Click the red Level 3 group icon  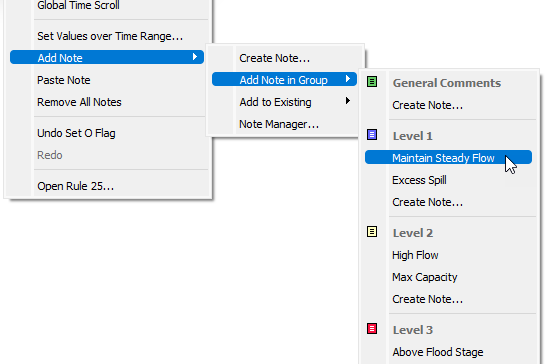[372, 328]
